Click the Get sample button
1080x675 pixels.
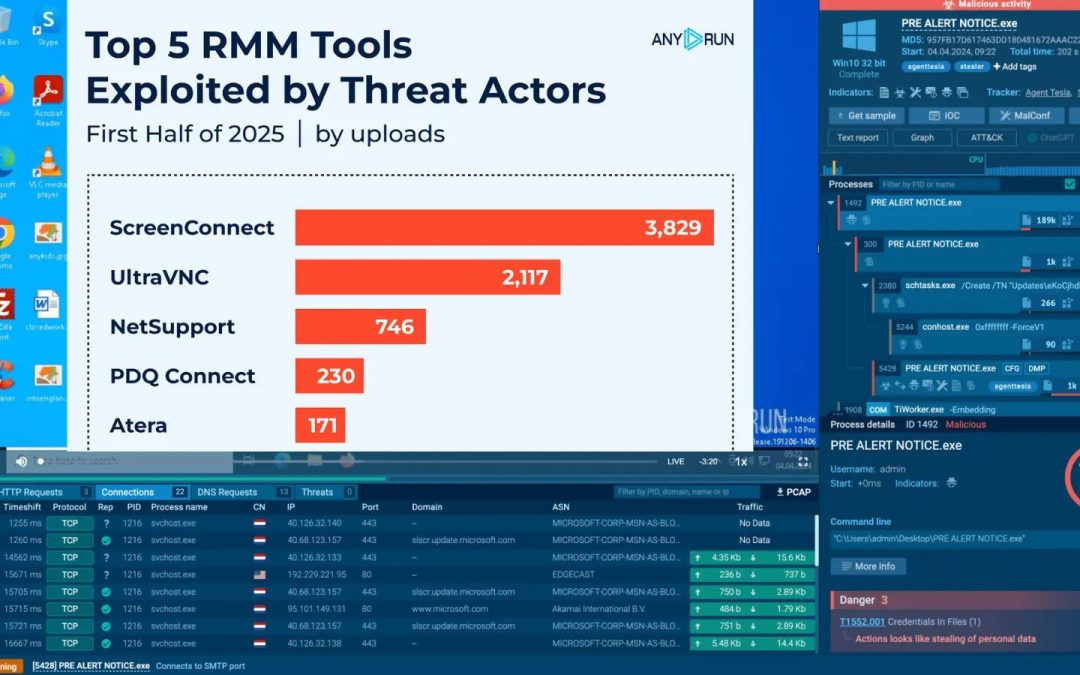tap(865, 116)
